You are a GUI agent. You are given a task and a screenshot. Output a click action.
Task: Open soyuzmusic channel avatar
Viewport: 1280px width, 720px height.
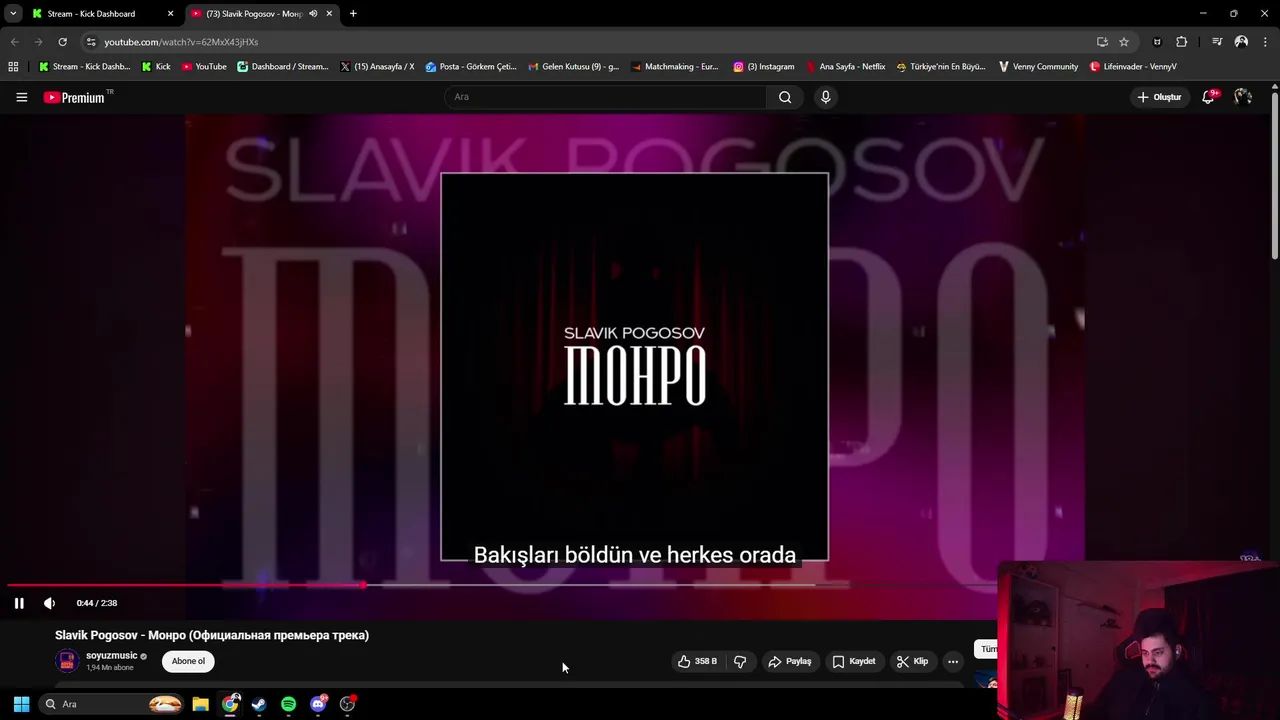pyautogui.click(x=67, y=661)
